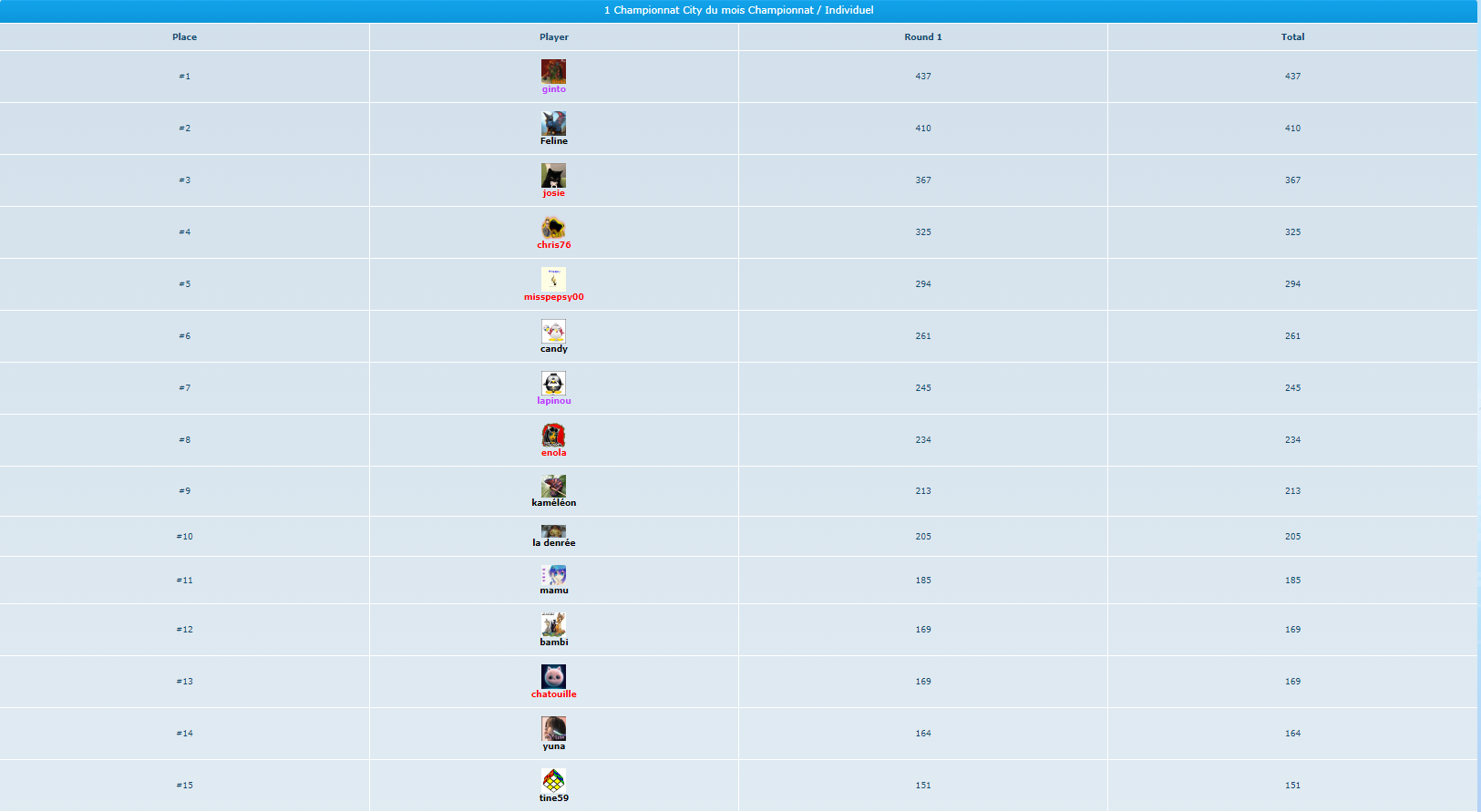Open josie's black cat avatar
Image resolution: width=1481 pixels, height=812 pixels.
[x=553, y=175]
